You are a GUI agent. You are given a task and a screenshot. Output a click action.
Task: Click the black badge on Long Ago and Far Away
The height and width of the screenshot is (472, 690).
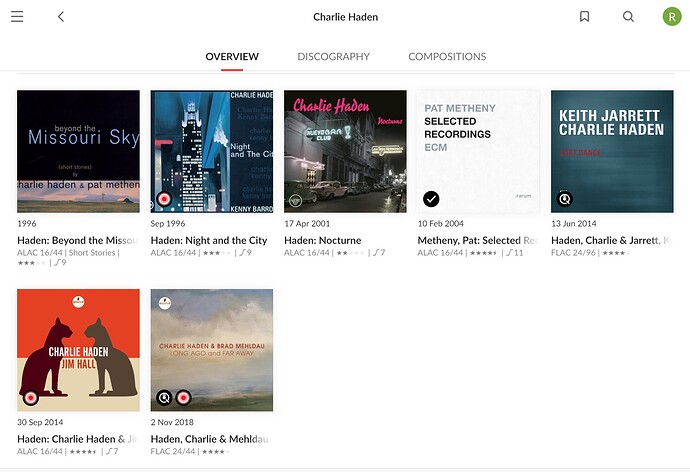[164, 398]
